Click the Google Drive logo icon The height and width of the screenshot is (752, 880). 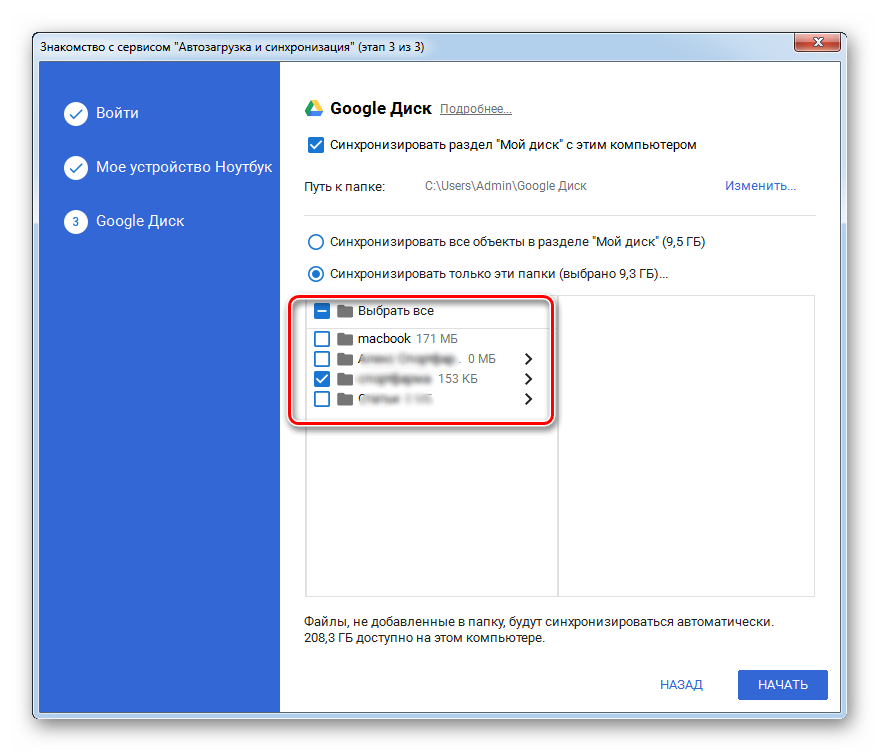pos(314,109)
